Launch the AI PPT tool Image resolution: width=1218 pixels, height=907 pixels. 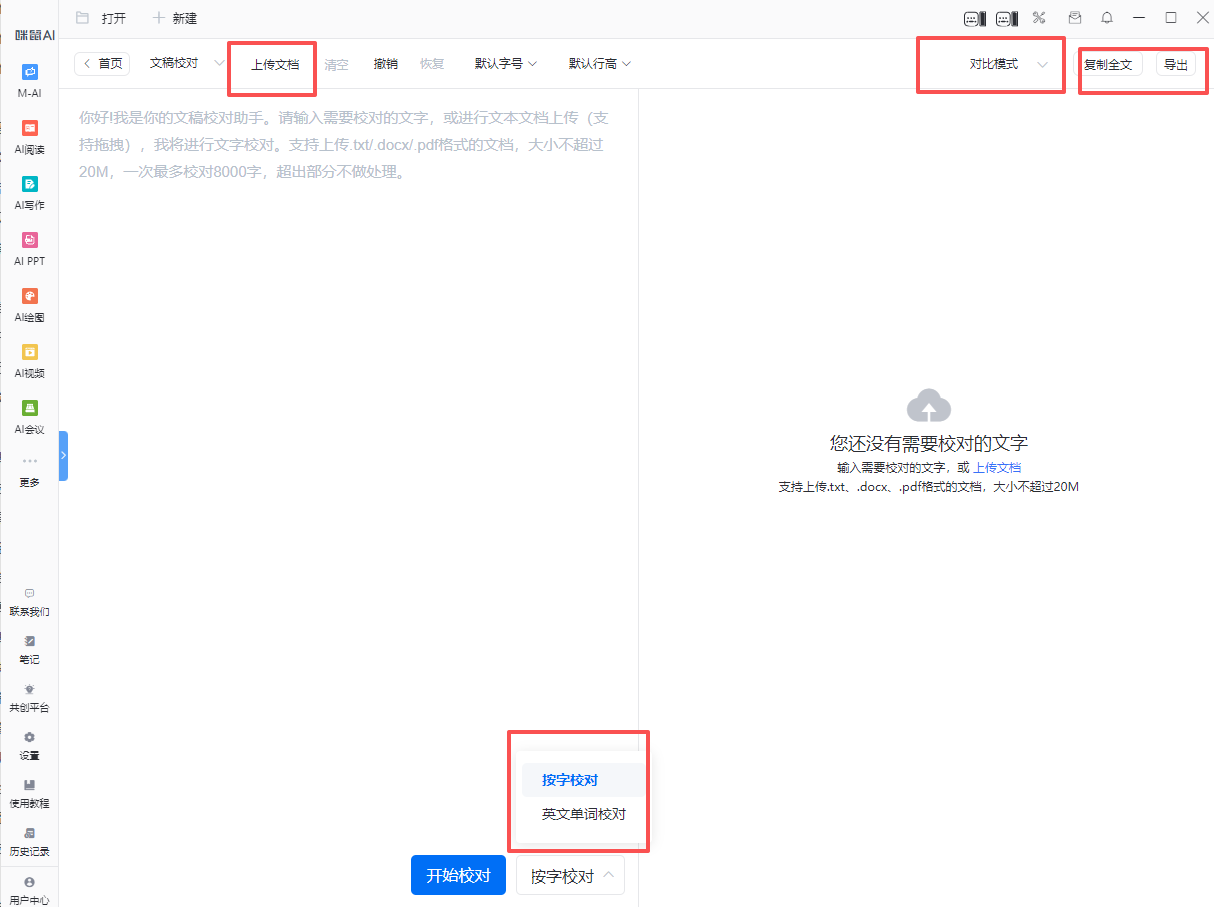point(29,241)
